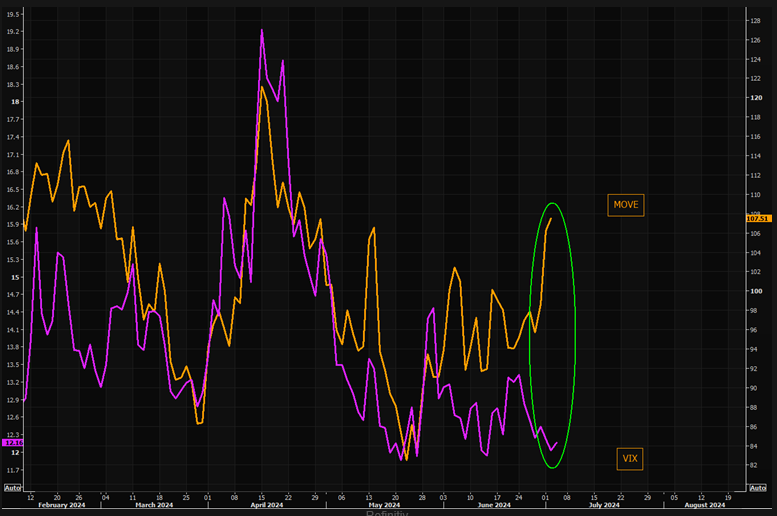Click the bold 18 left-axis value

(14, 101)
